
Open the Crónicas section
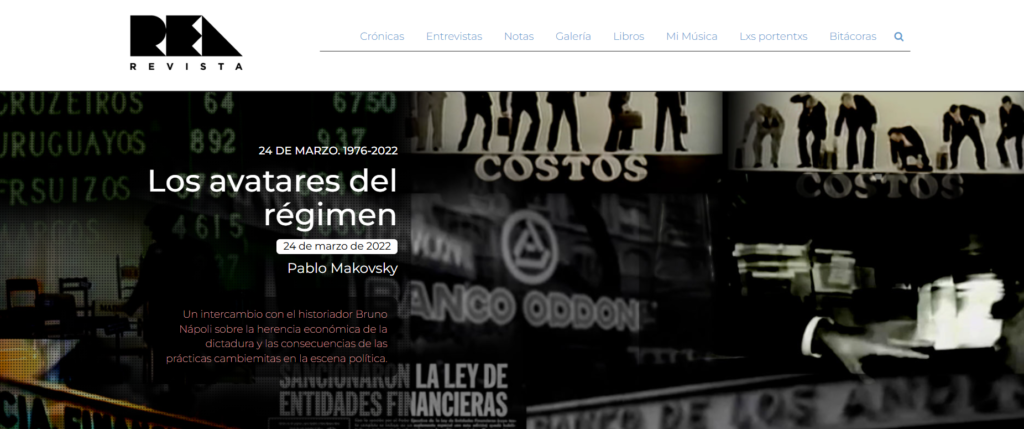tap(382, 37)
